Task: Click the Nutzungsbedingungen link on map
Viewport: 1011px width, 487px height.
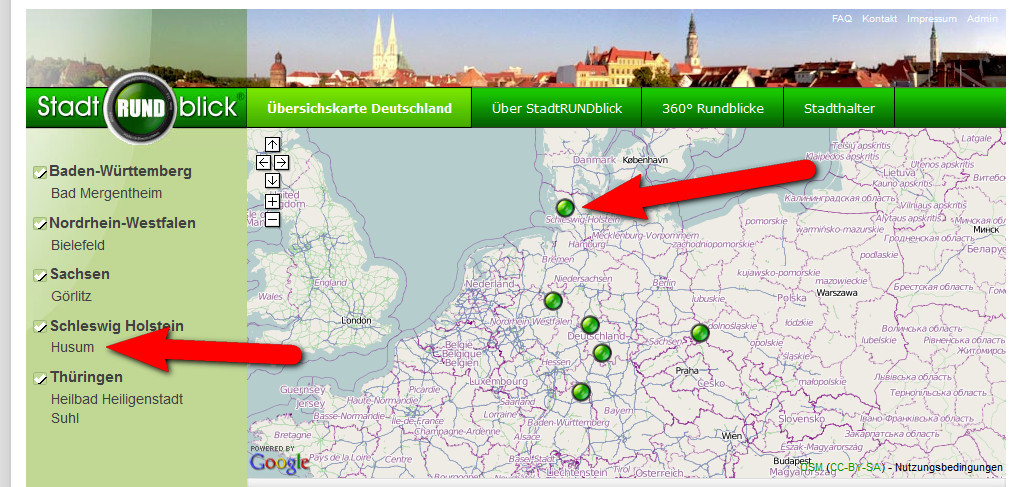Action: [948, 467]
